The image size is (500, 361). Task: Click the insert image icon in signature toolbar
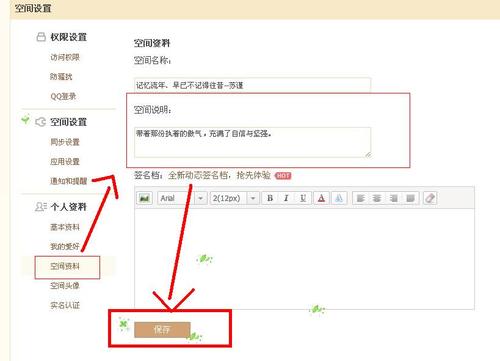[144, 198]
